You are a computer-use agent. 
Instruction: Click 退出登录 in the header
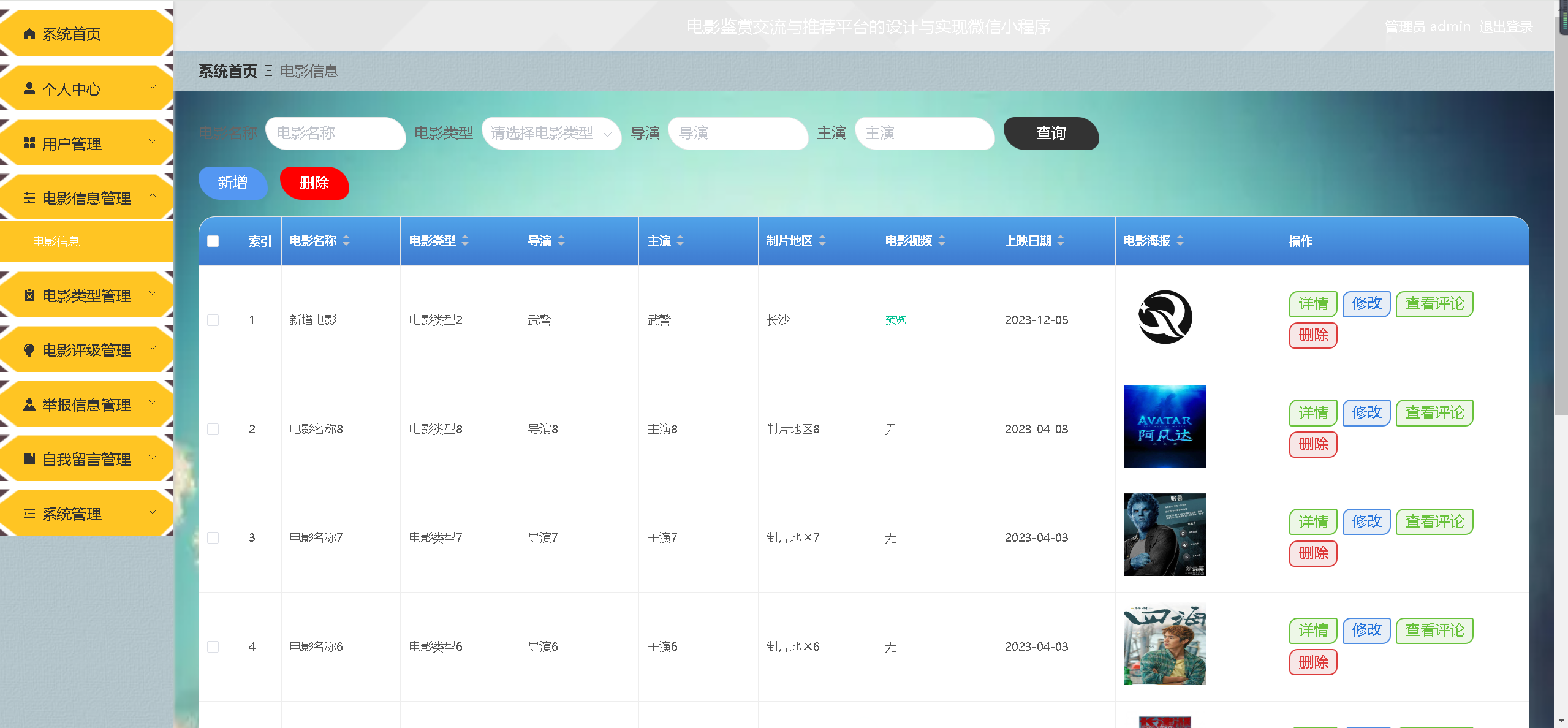click(1506, 27)
